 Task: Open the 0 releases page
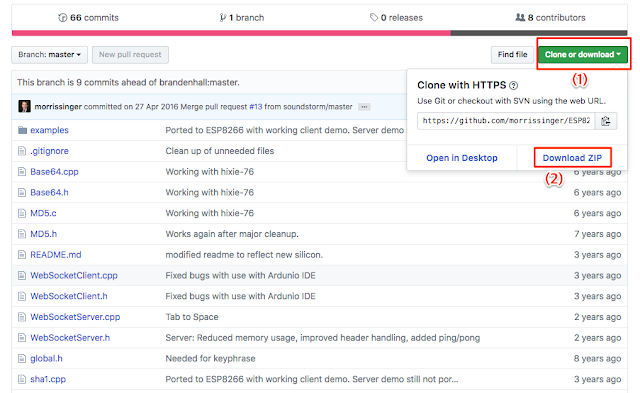[396, 18]
